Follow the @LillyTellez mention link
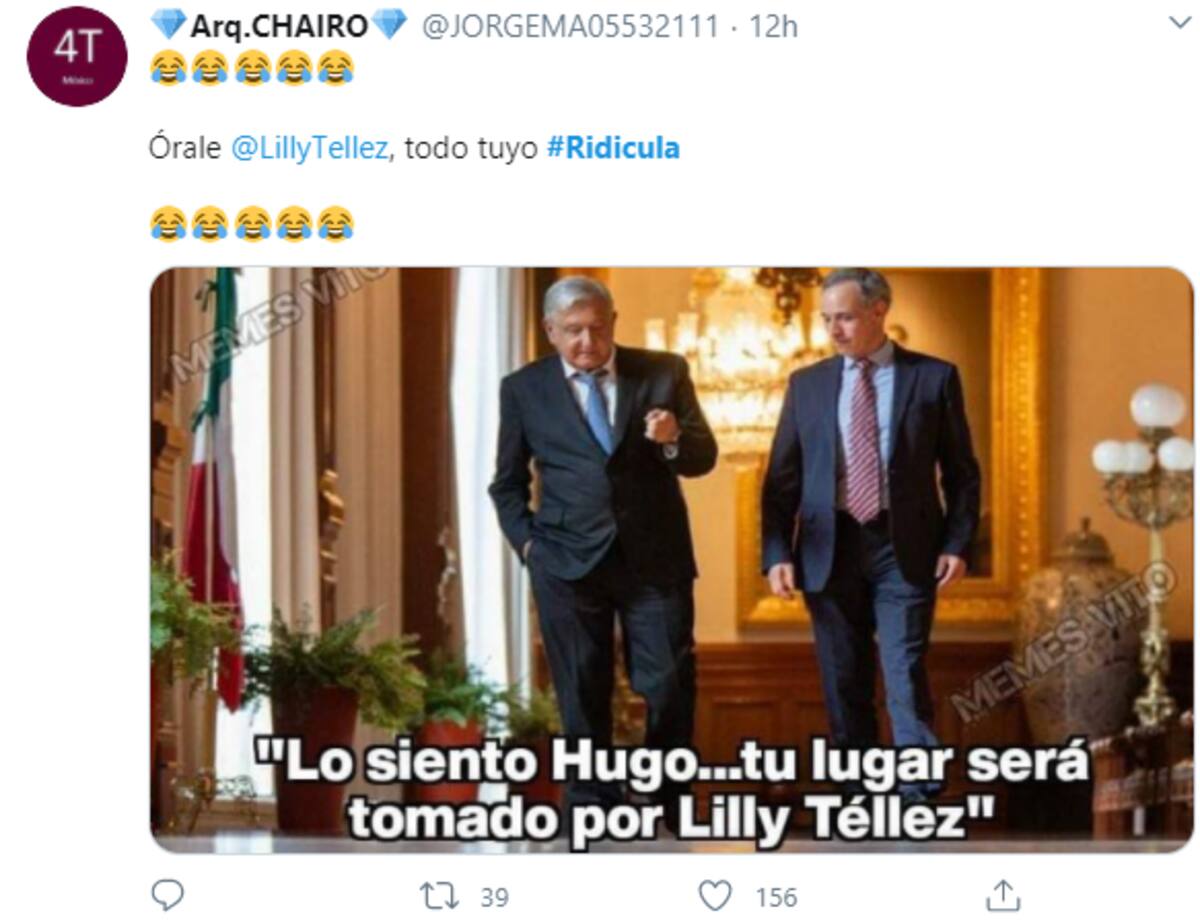The image size is (1200, 921). [308, 149]
